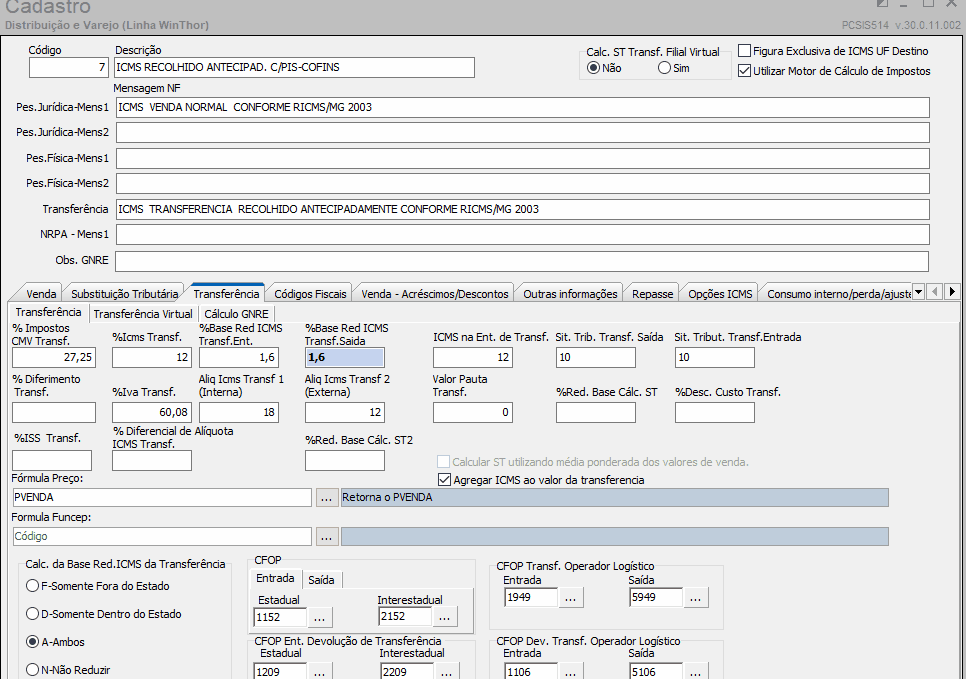The width and height of the screenshot is (966, 679).
Task: Edit ICMS na Ent. de Transf. field
Action: click(x=473, y=357)
